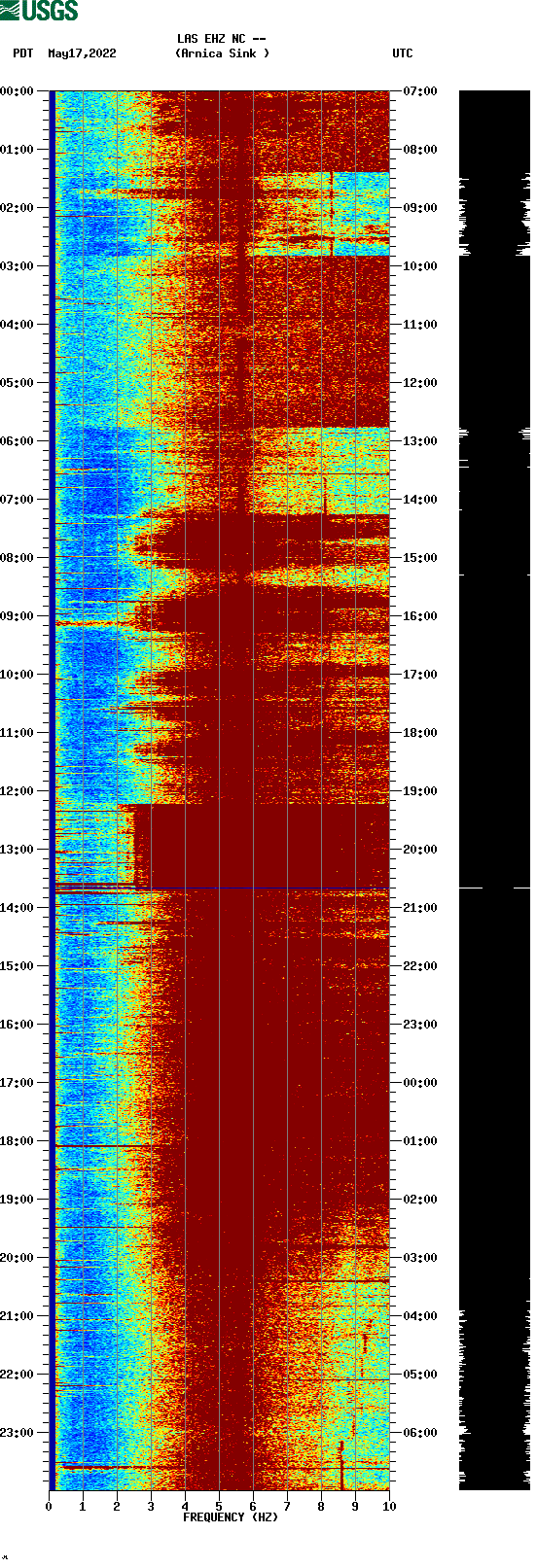
Task: Click the large amplitude spike near 20:40 UTC
Action: (494, 888)
